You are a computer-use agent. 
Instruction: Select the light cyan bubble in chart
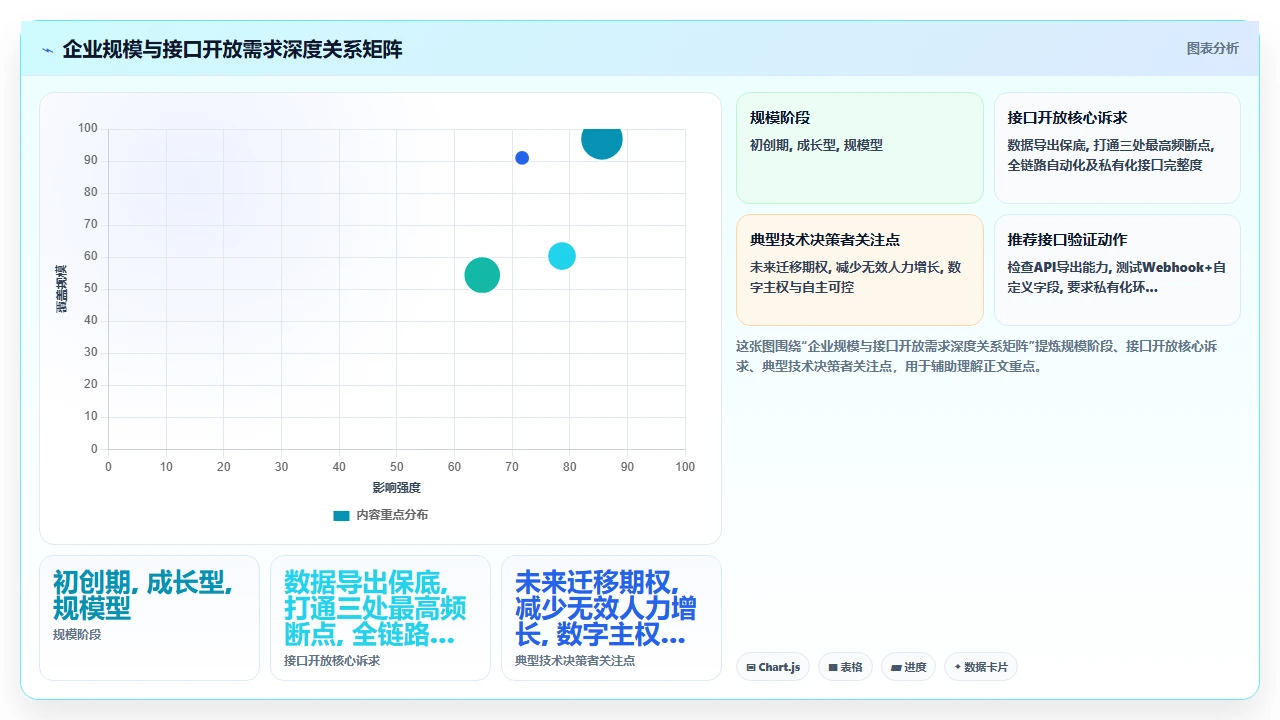pos(562,256)
